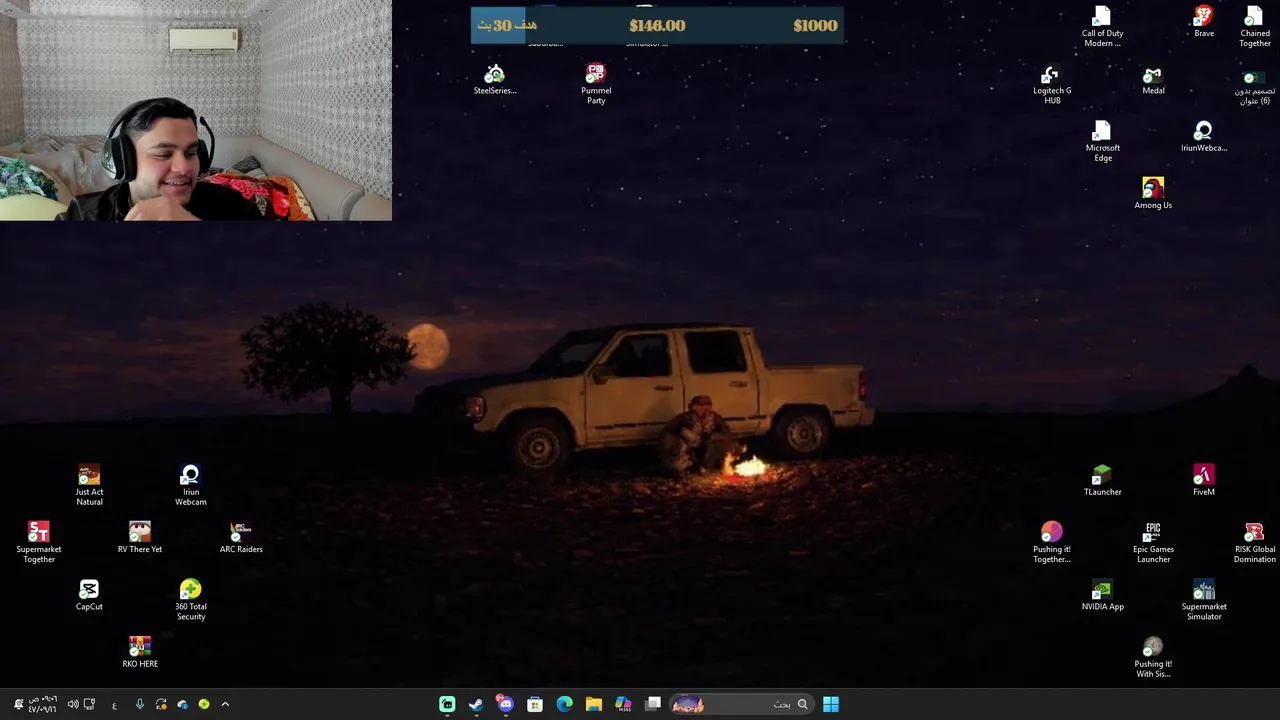Viewport: 1280px width, 720px height.
Task: Select the RISK Global Domination icon
Action: [1254, 542]
